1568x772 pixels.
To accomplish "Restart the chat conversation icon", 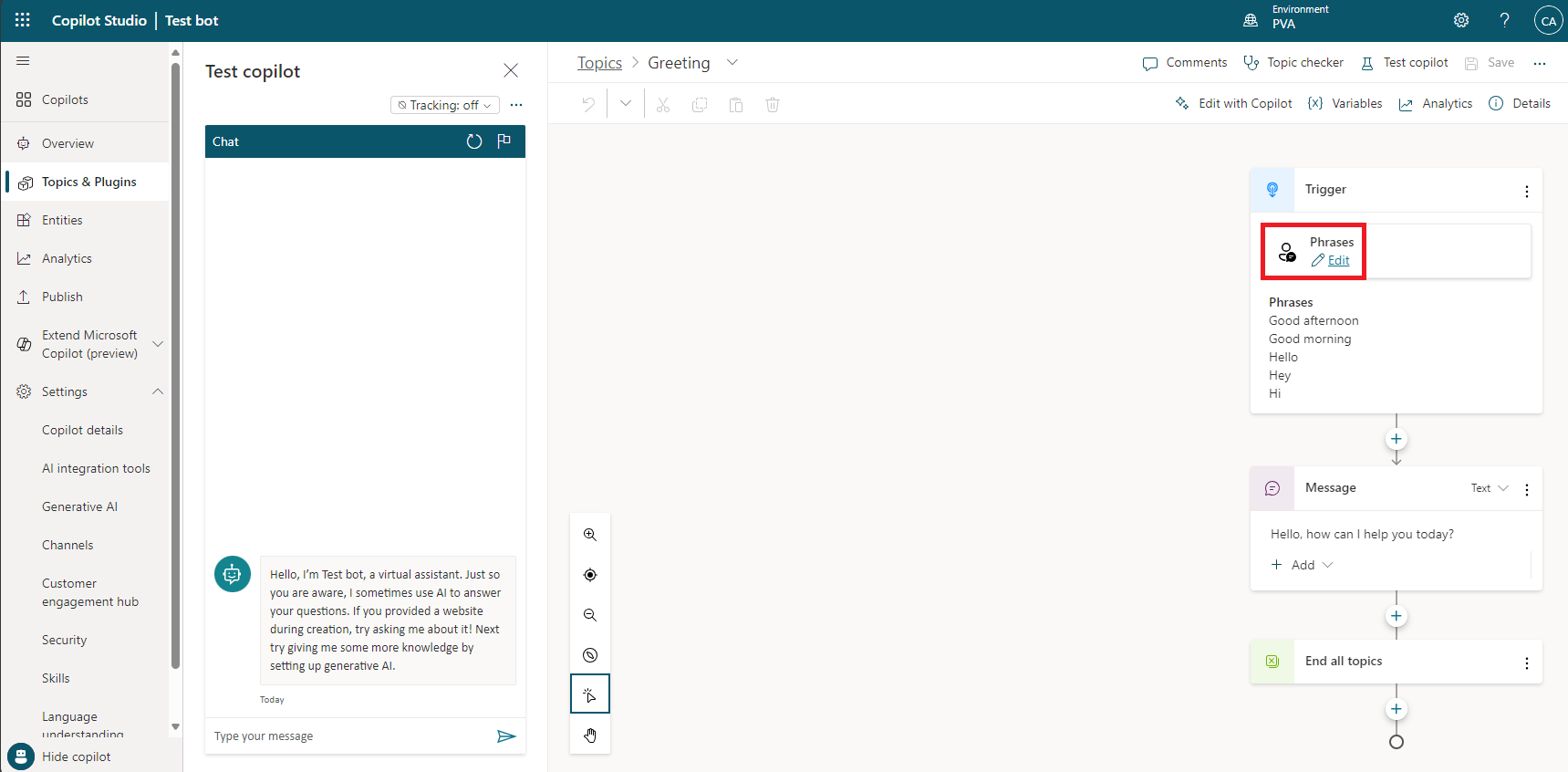I will coord(474,141).
